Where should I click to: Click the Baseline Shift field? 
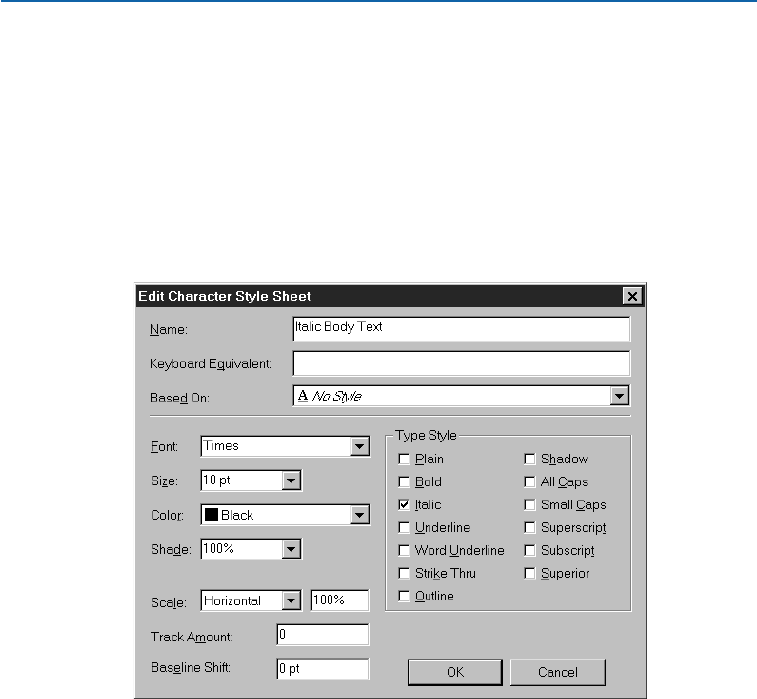[323, 669]
